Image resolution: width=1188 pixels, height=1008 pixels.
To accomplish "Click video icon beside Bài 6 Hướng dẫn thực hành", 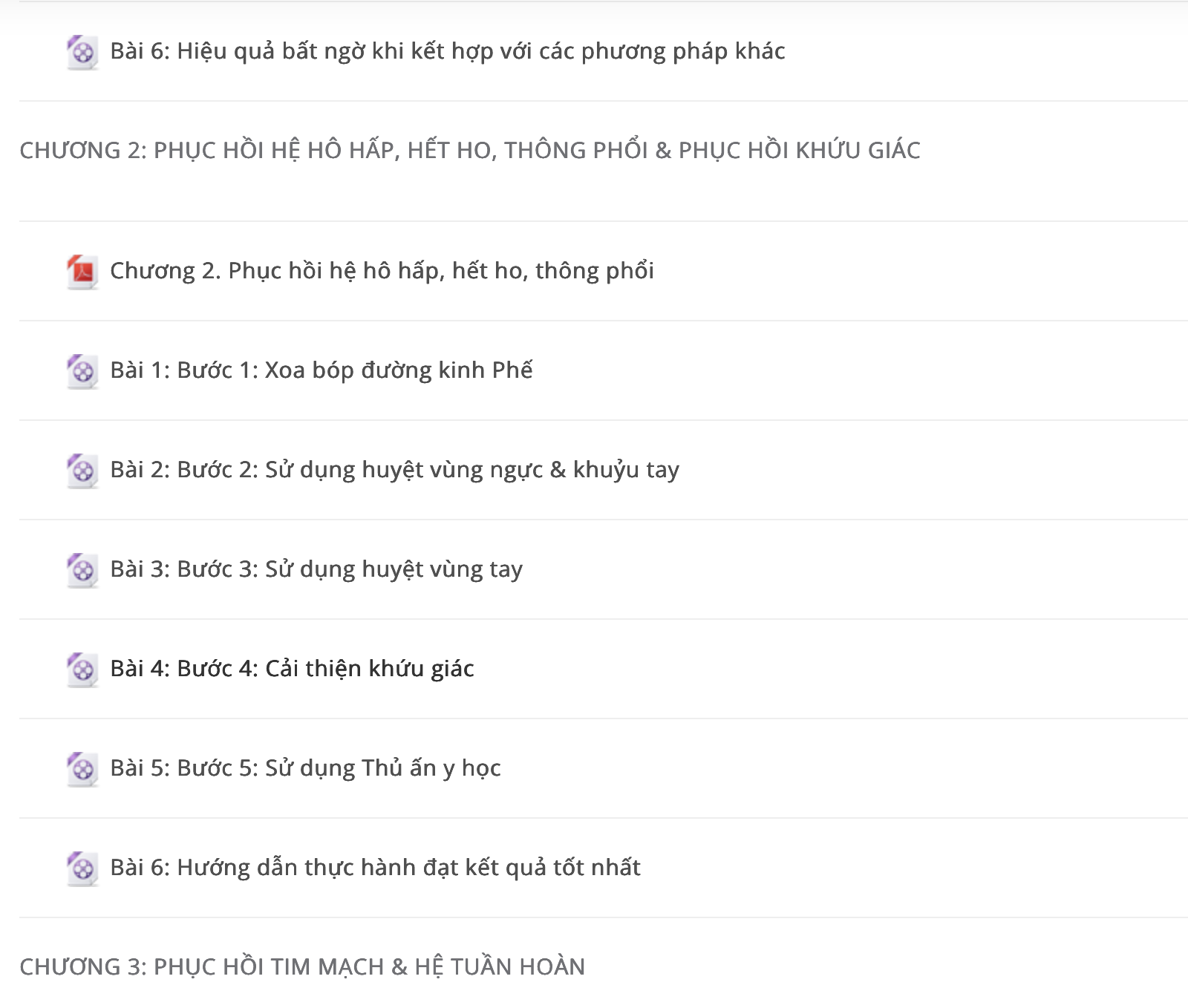I will coord(82,868).
